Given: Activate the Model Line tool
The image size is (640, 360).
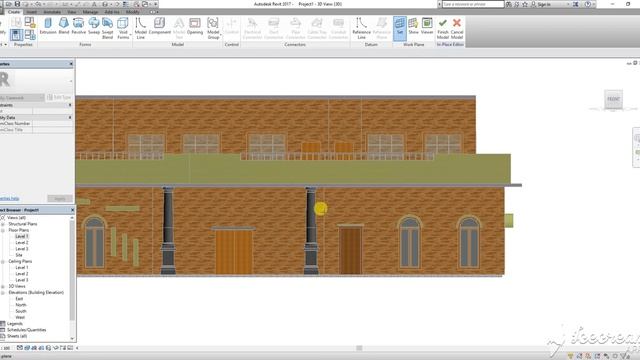Looking at the screenshot, I should (140, 28).
